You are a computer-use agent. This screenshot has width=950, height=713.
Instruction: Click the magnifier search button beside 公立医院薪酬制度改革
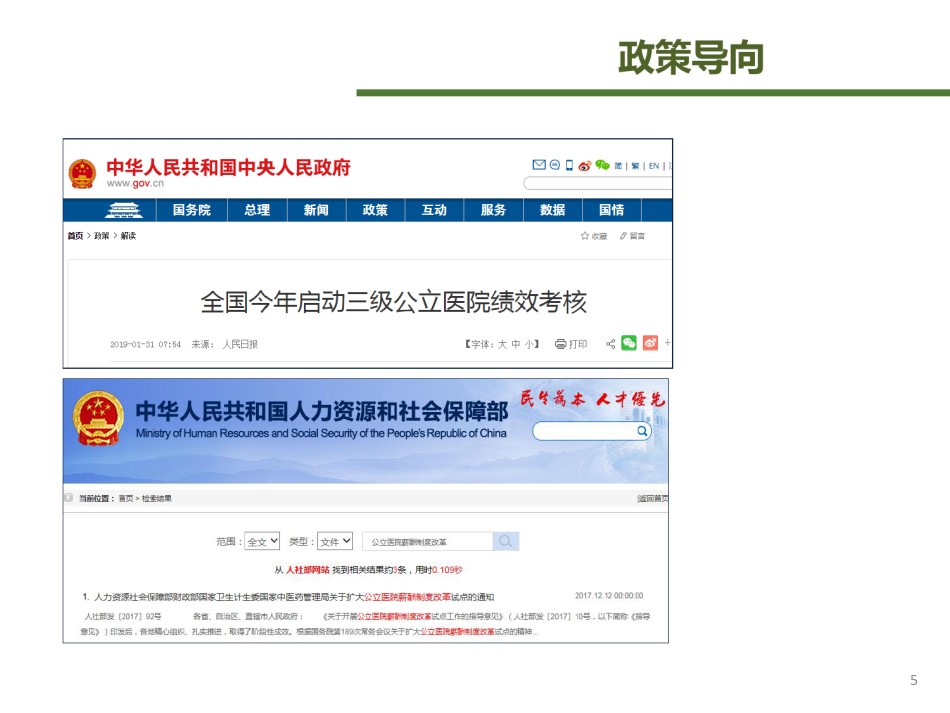pos(506,541)
